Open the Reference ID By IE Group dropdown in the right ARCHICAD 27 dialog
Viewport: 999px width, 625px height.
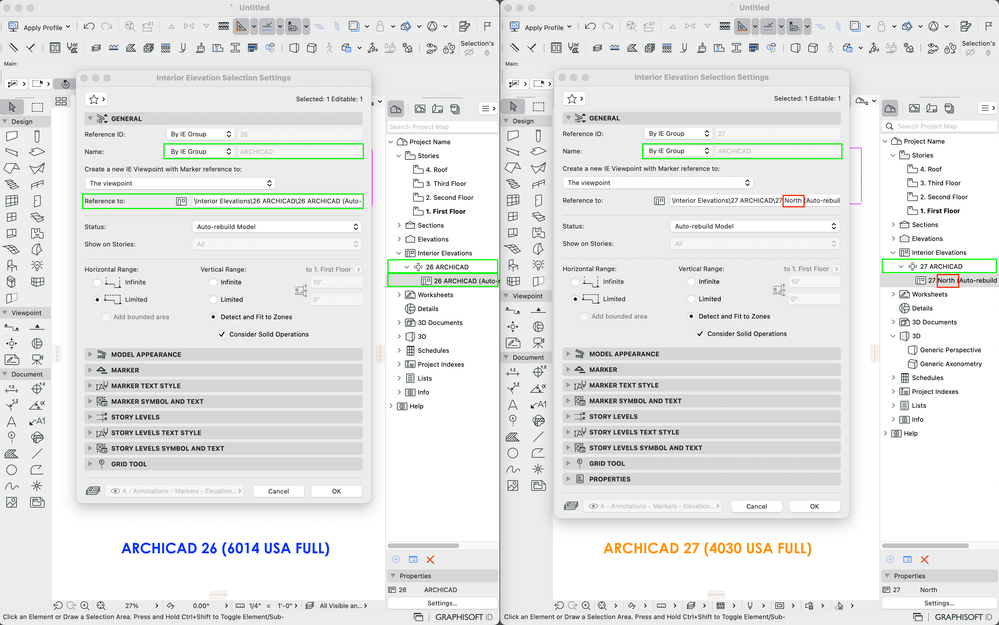click(x=678, y=134)
